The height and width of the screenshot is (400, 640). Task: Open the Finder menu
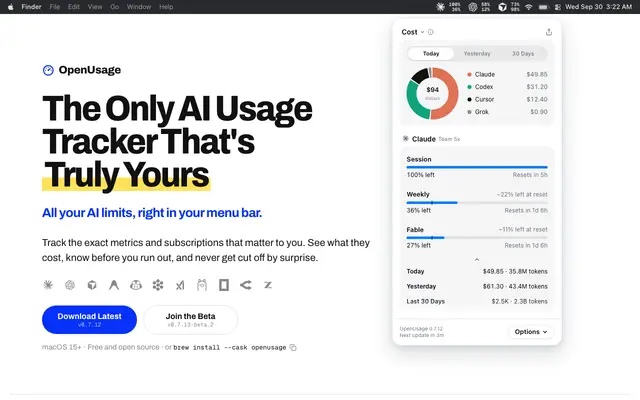(x=31, y=7)
